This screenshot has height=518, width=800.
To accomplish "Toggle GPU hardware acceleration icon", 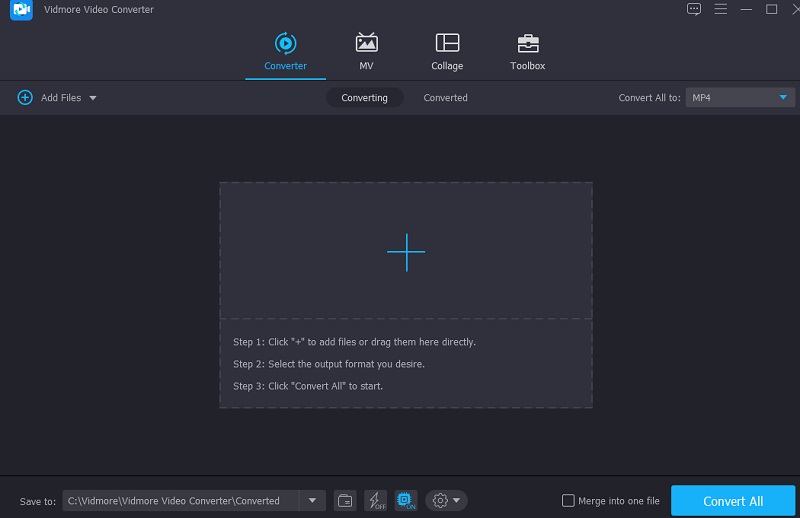I will click(x=406, y=501).
